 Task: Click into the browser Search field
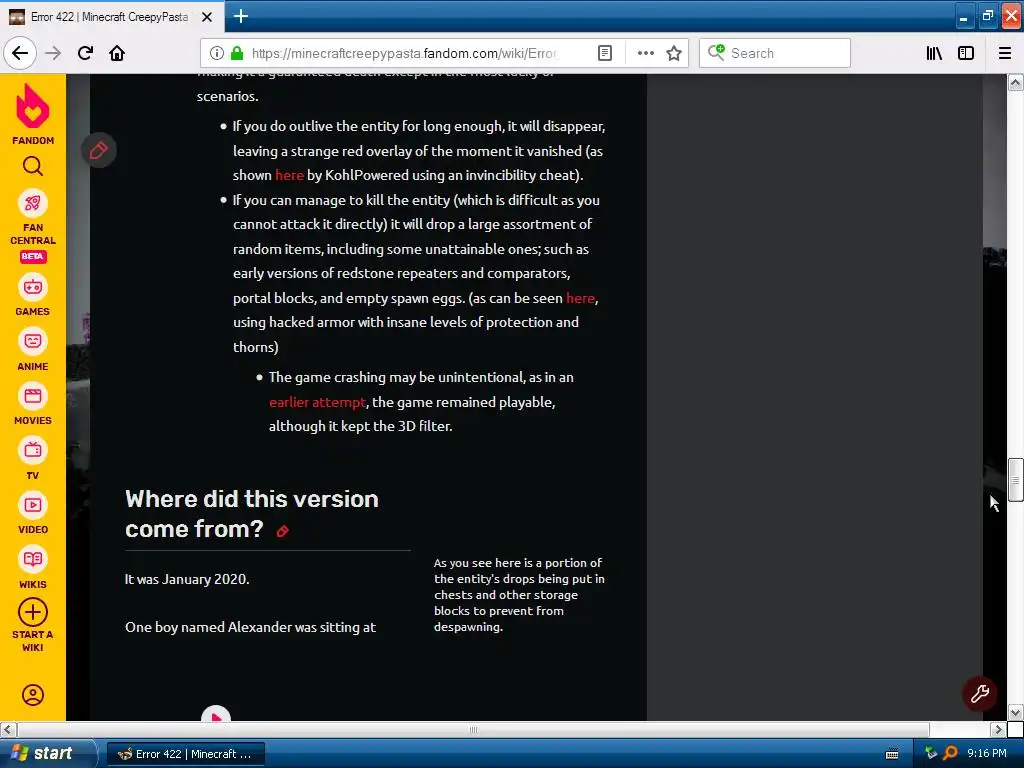point(775,53)
